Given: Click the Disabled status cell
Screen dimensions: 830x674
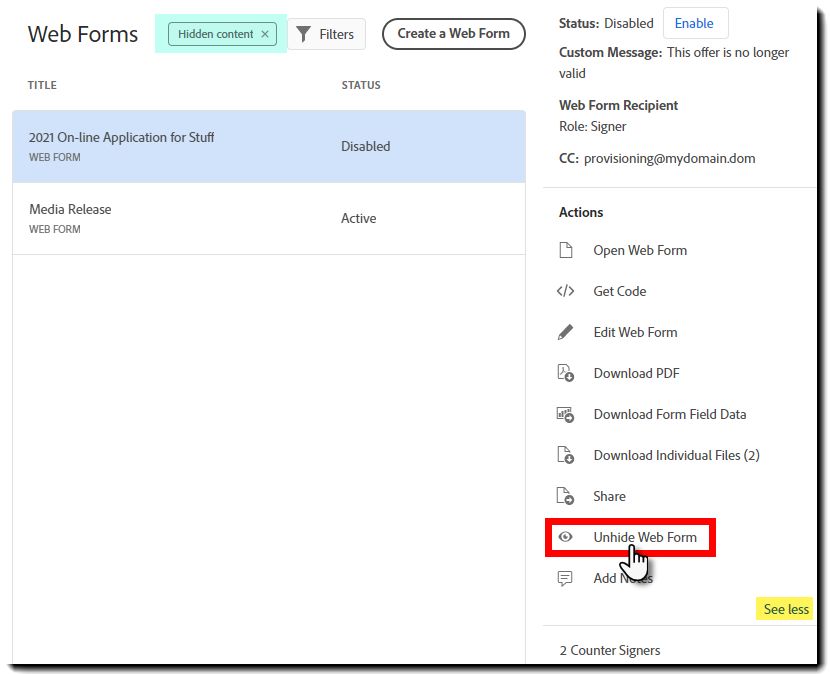Looking at the screenshot, I should click(365, 146).
